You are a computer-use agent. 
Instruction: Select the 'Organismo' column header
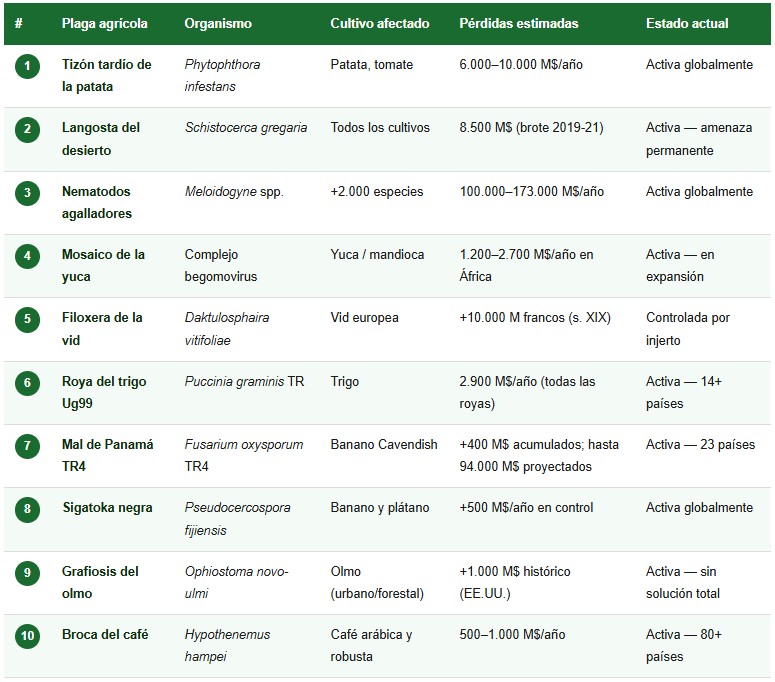[x=218, y=23]
